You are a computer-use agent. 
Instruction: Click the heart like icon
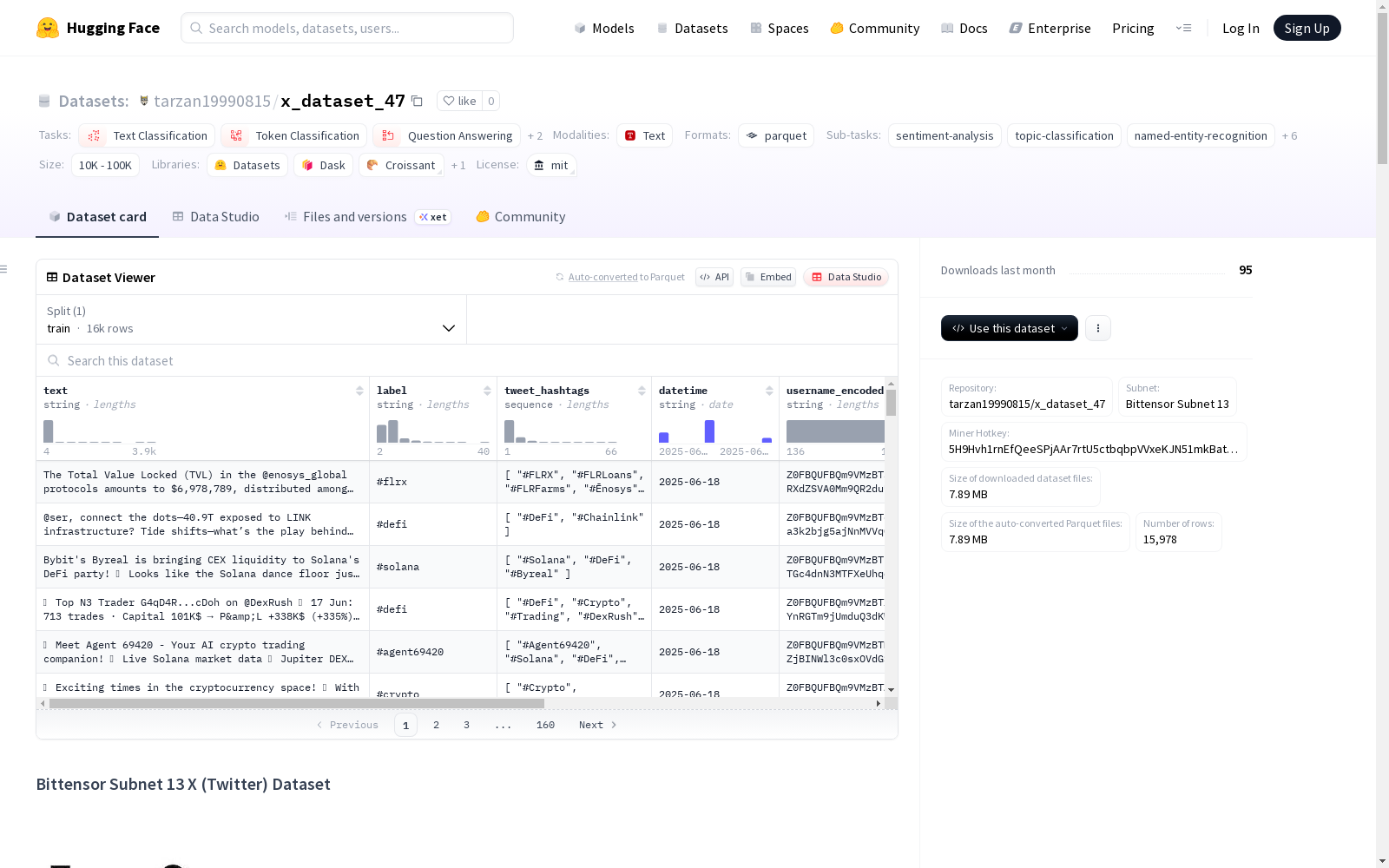[x=449, y=101]
